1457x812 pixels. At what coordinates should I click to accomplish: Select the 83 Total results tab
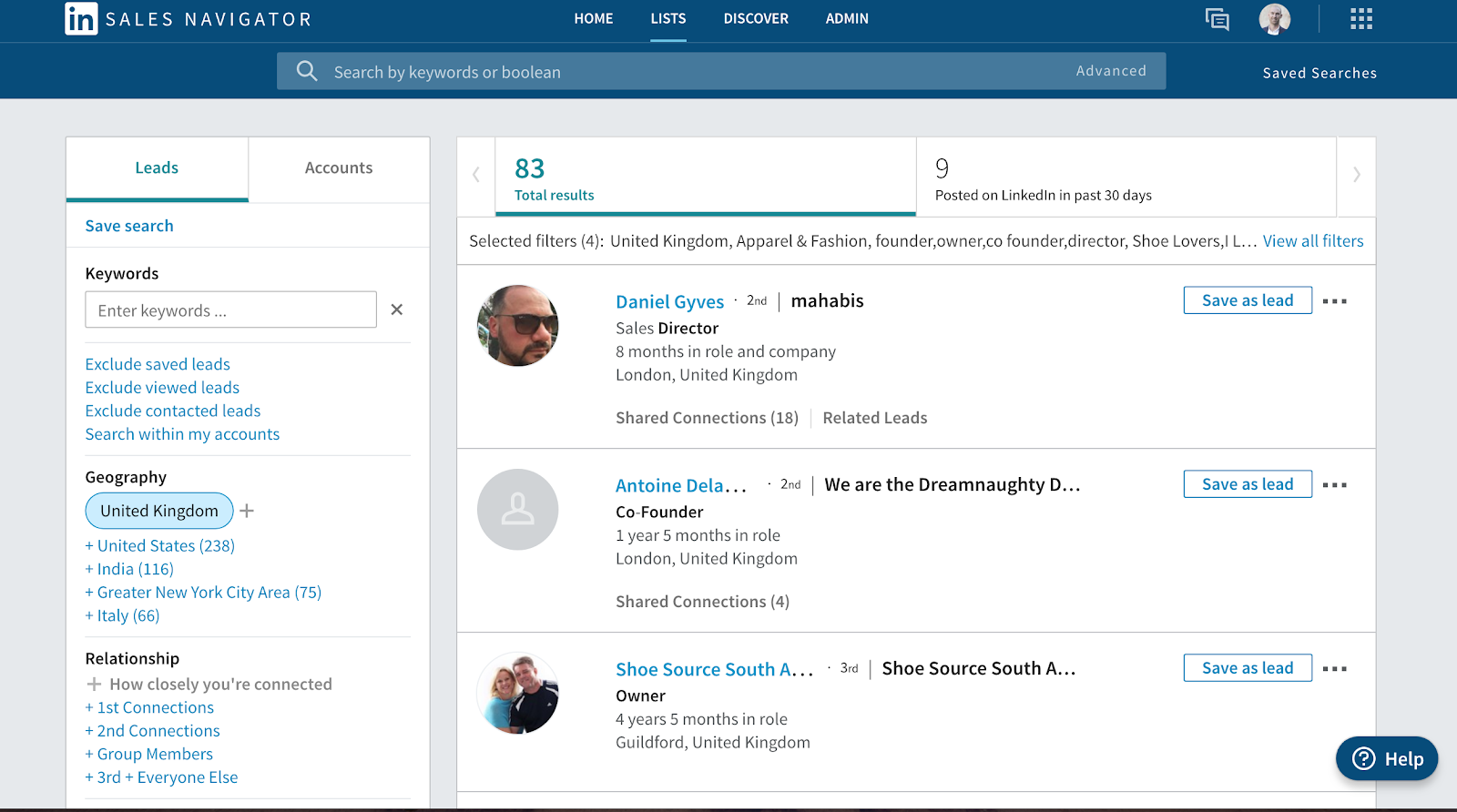coord(706,177)
